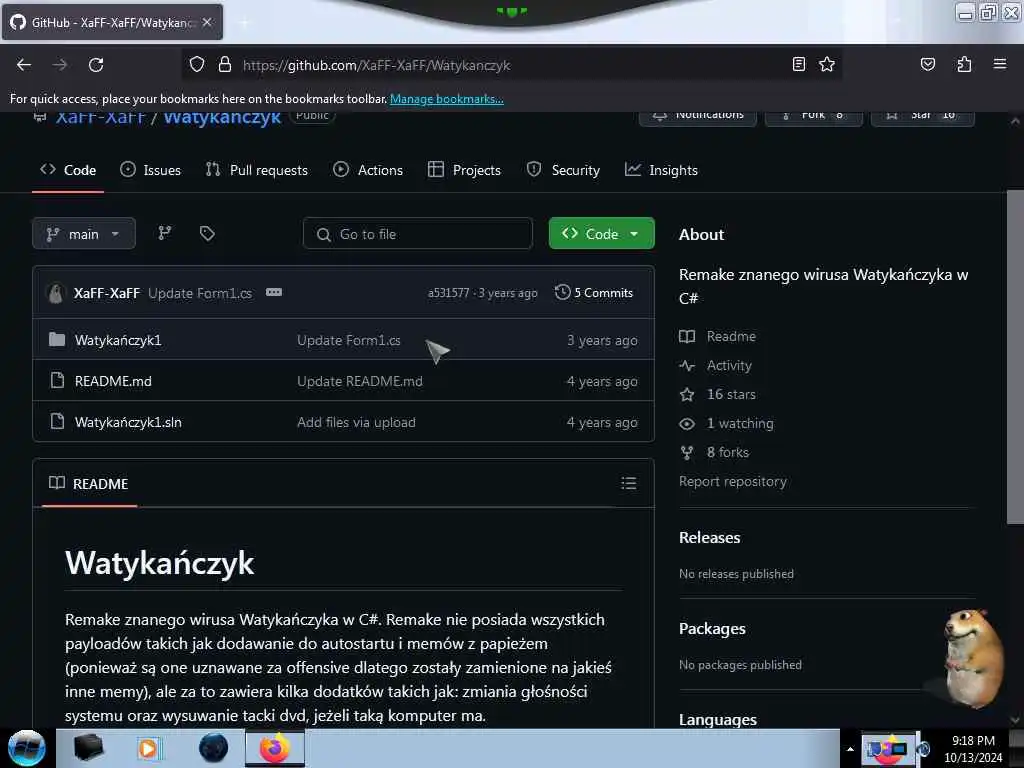View the 5 Commits history

594,293
